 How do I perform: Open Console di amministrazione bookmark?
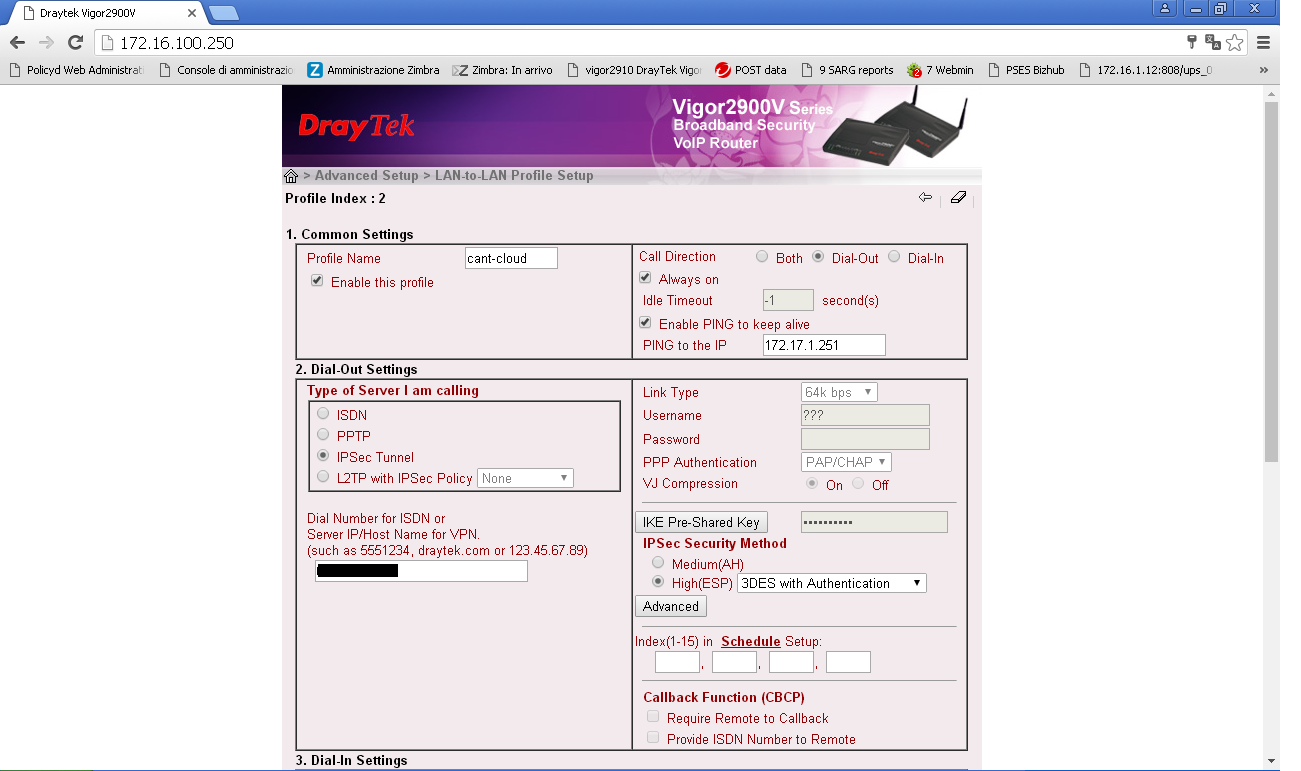[x=226, y=70]
